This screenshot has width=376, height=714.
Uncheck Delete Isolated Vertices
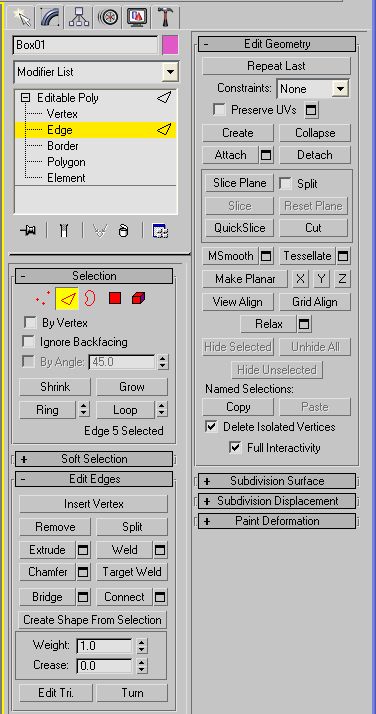(x=211, y=427)
